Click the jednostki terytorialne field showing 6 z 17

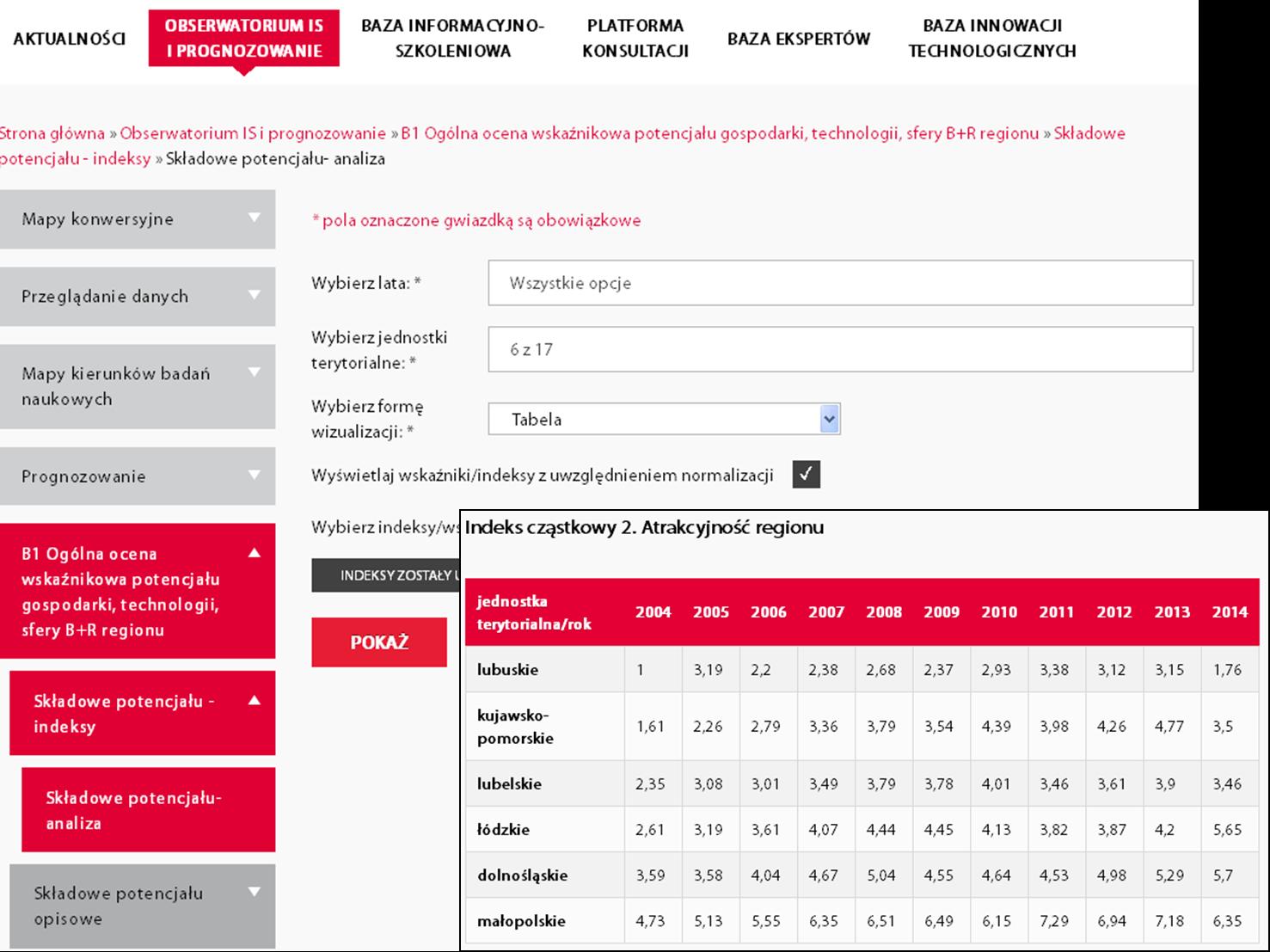[840, 349]
